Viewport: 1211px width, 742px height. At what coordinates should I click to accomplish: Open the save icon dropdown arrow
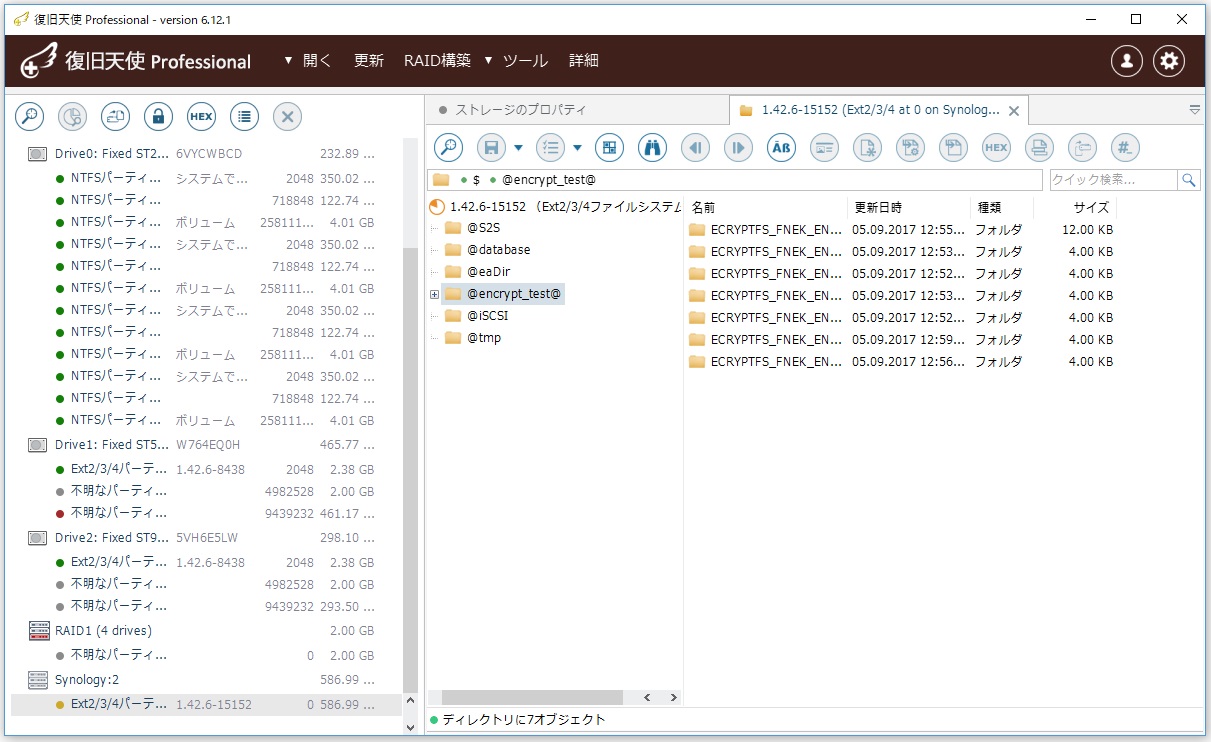tap(518, 148)
